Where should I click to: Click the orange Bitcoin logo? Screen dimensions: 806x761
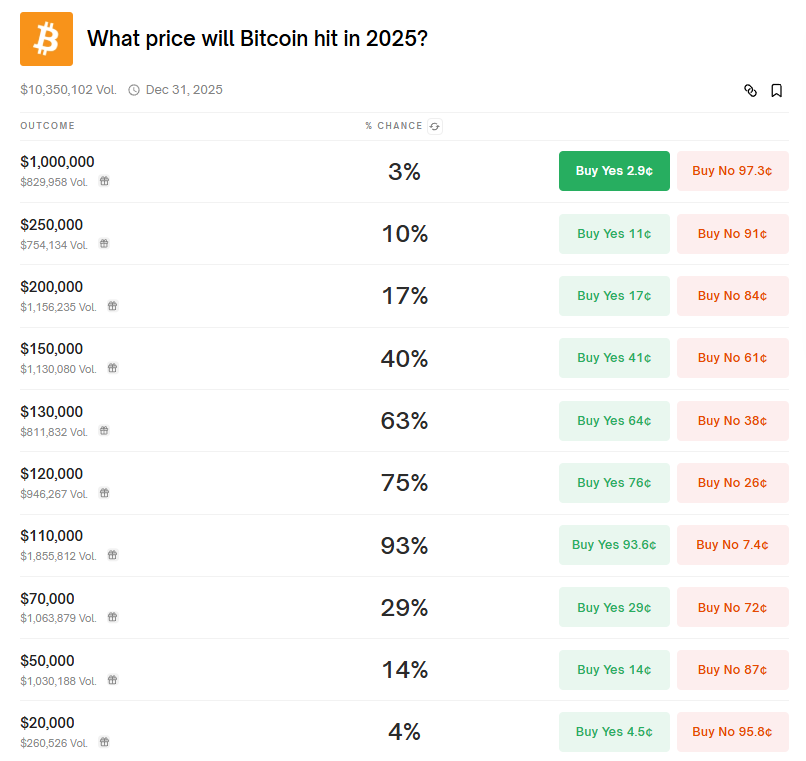click(46, 39)
